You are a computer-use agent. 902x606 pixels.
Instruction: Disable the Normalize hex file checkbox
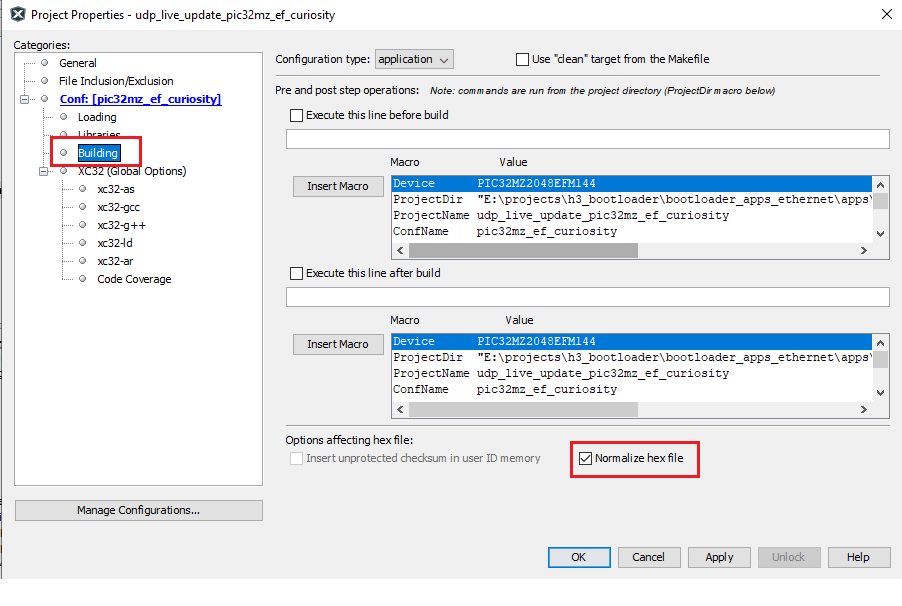click(x=586, y=459)
